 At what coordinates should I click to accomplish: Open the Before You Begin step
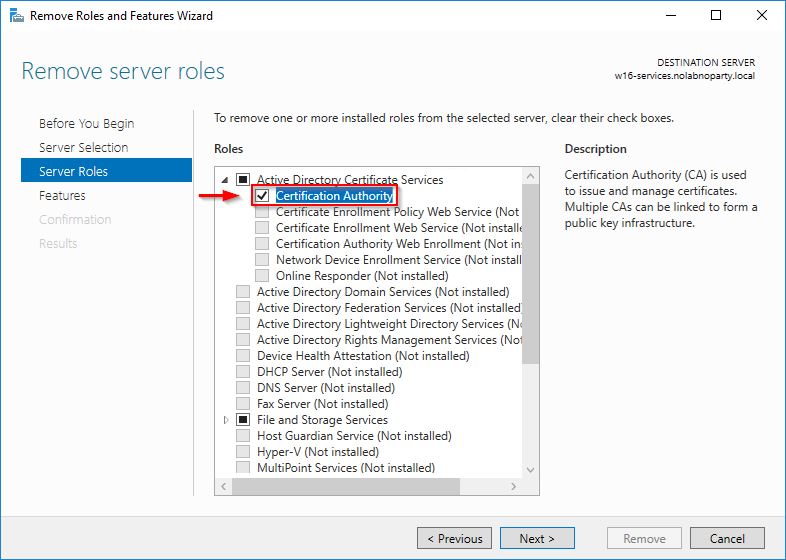[x=87, y=123]
